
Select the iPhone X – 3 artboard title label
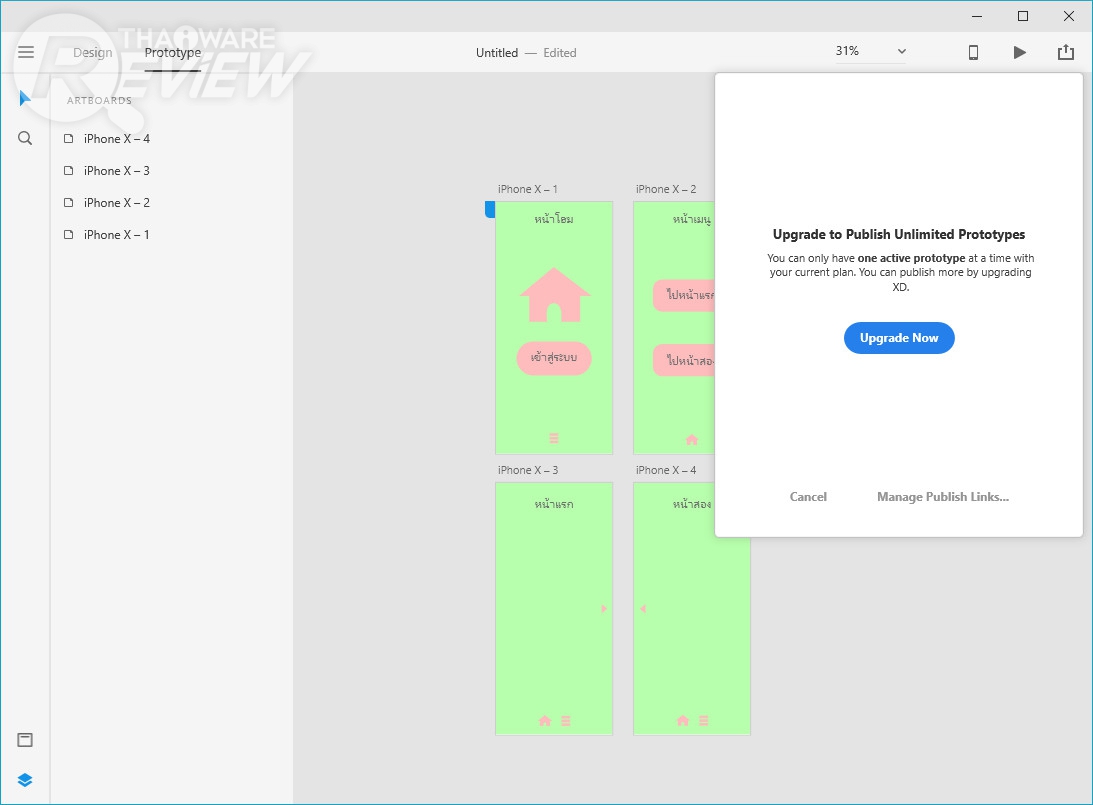tap(528, 470)
